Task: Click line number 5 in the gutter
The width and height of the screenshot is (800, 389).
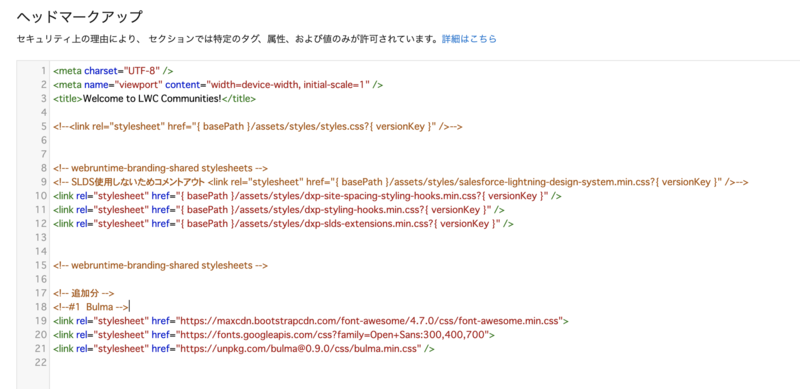Action: pyautogui.click(x=44, y=126)
